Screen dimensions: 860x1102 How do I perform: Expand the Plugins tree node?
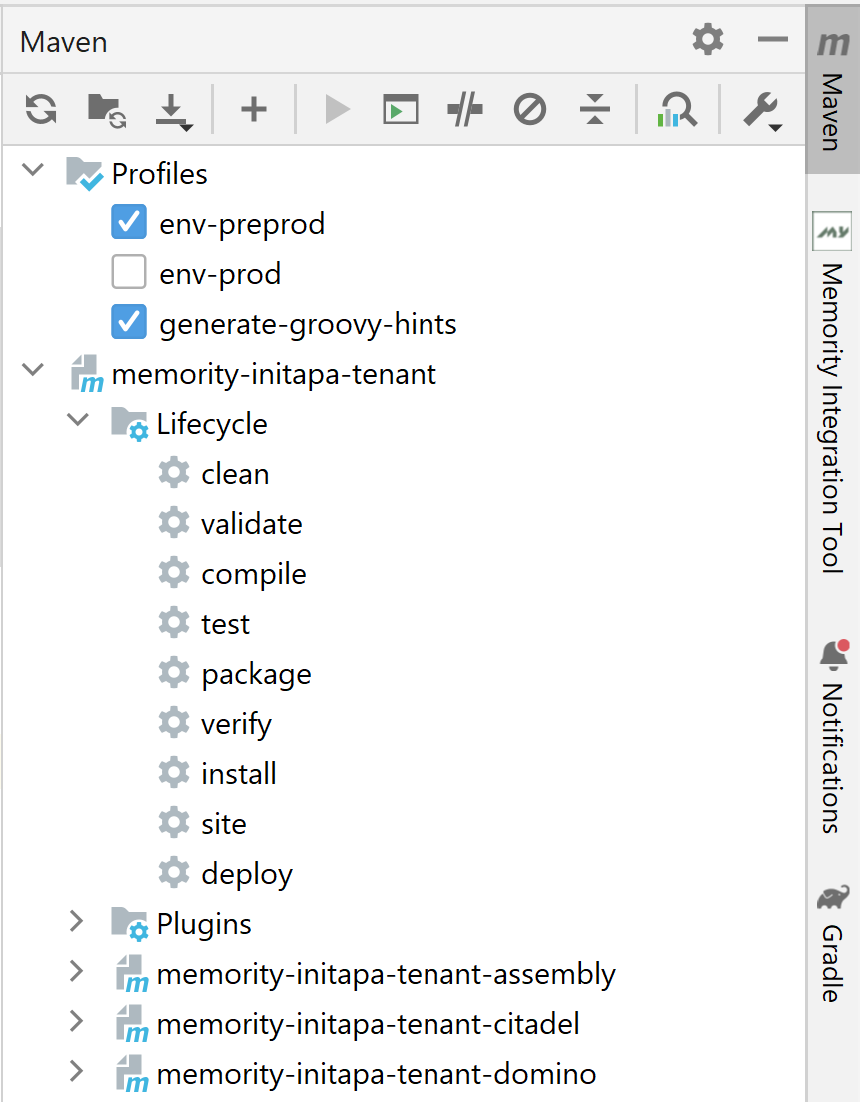coord(77,921)
